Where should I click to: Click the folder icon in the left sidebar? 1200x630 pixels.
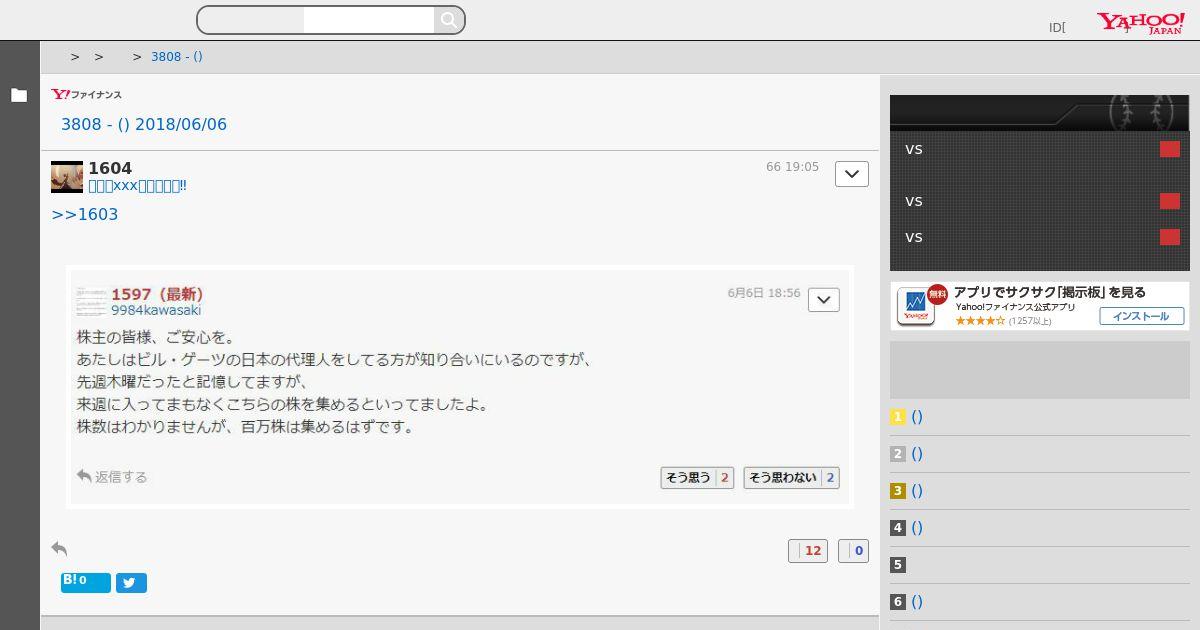pos(19,95)
